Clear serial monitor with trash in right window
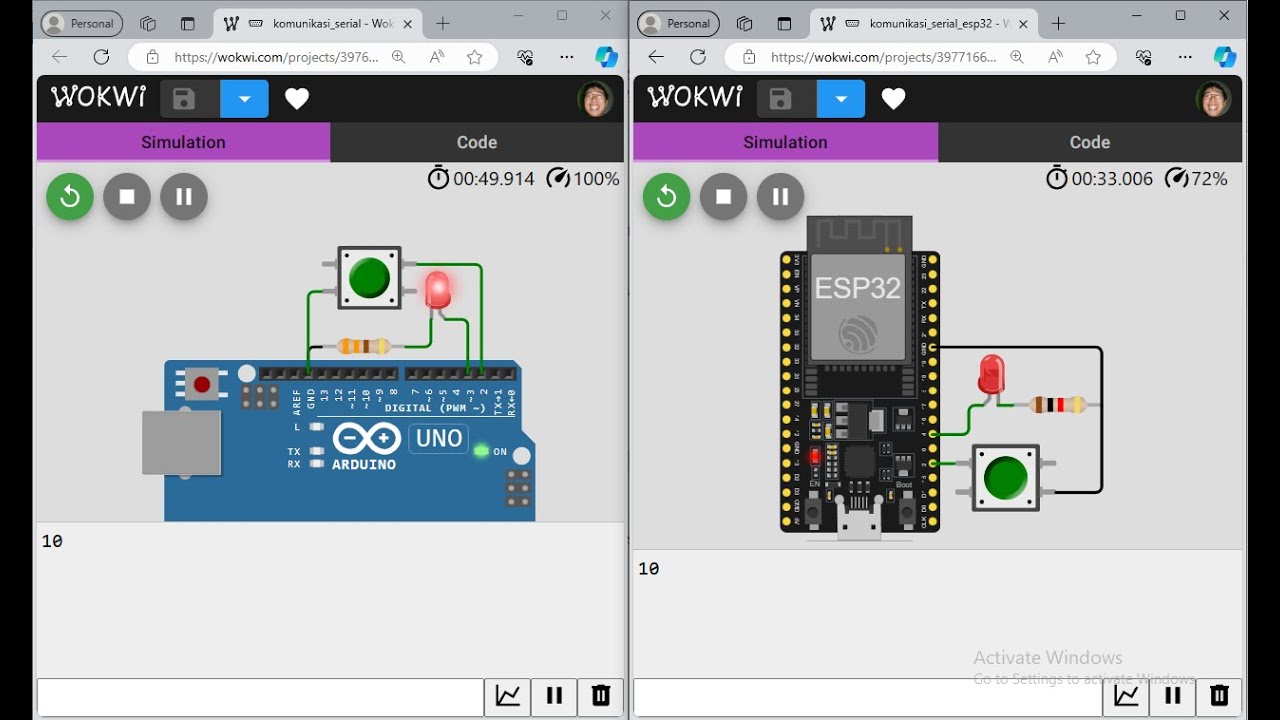 click(x=1219, y=696)
